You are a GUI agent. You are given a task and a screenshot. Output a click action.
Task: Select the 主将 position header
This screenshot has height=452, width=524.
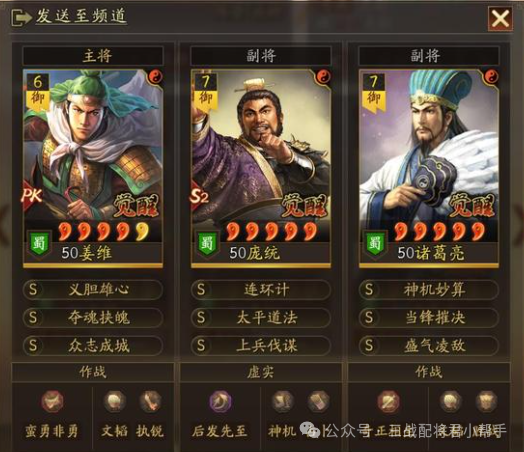(x=93, y=56)
